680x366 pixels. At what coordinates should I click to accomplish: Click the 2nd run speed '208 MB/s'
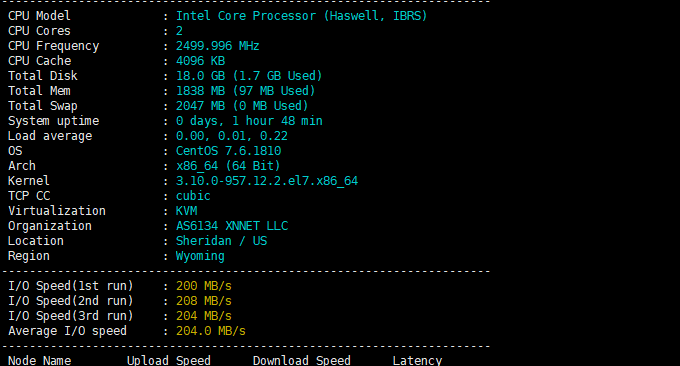(204, 301)
